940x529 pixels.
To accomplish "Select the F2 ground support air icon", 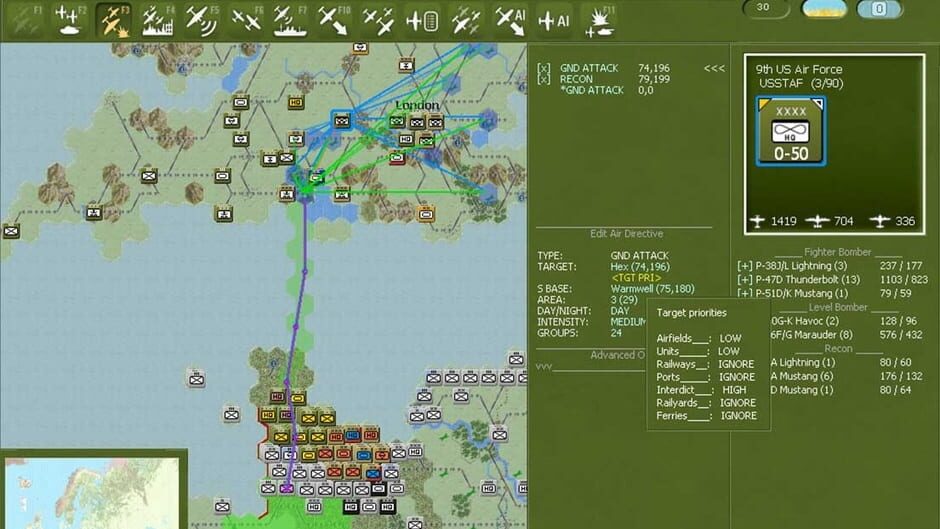I will point(70,20).
